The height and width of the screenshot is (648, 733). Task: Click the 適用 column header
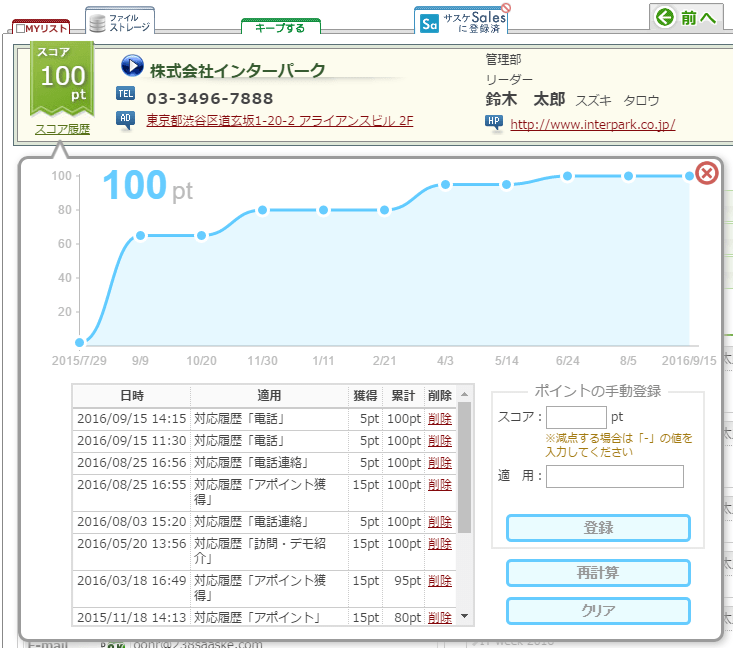[x=269, y=396]
